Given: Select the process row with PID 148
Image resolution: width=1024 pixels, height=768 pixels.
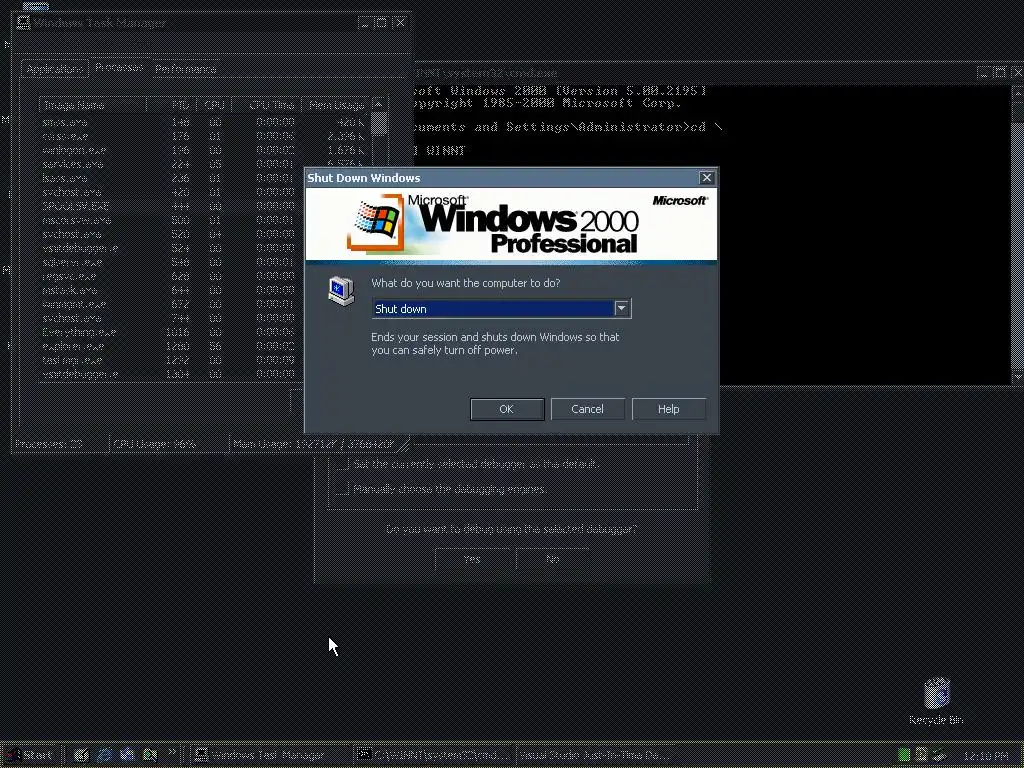Looking at the screenshot, I should click(x=202, y=122).
